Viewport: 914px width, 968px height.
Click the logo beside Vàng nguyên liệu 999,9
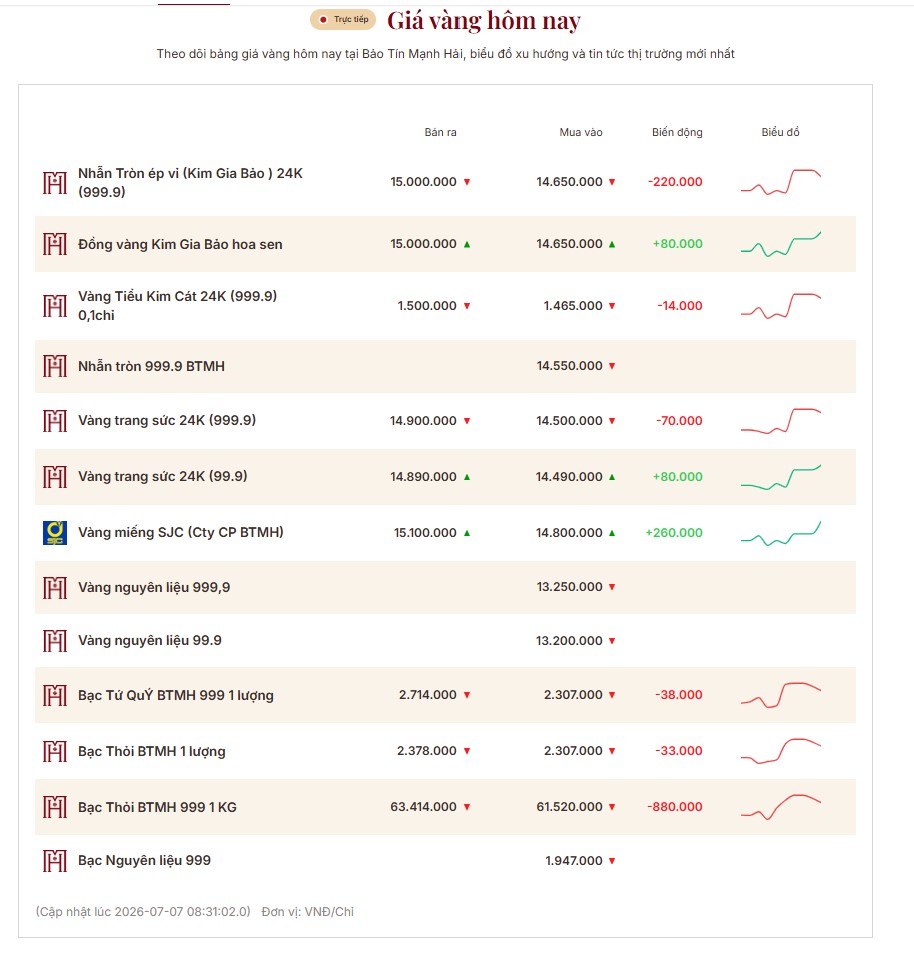pos(55,588)
